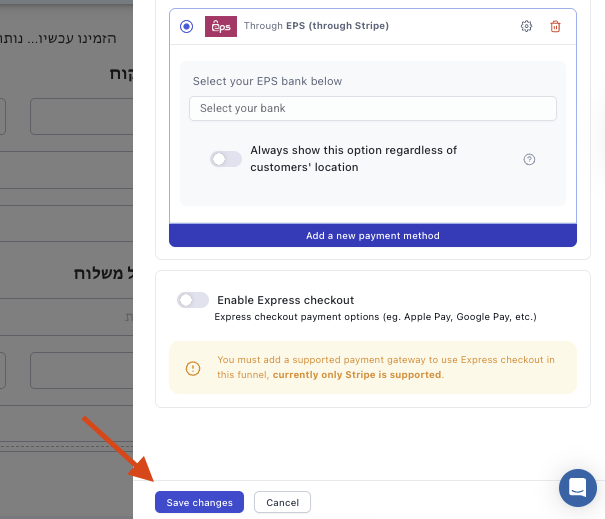Click the dimmed Hebrew banner text behind the panel
This screenshot has width=605, height=519.
pyautogui.click(x=58, y=38)
